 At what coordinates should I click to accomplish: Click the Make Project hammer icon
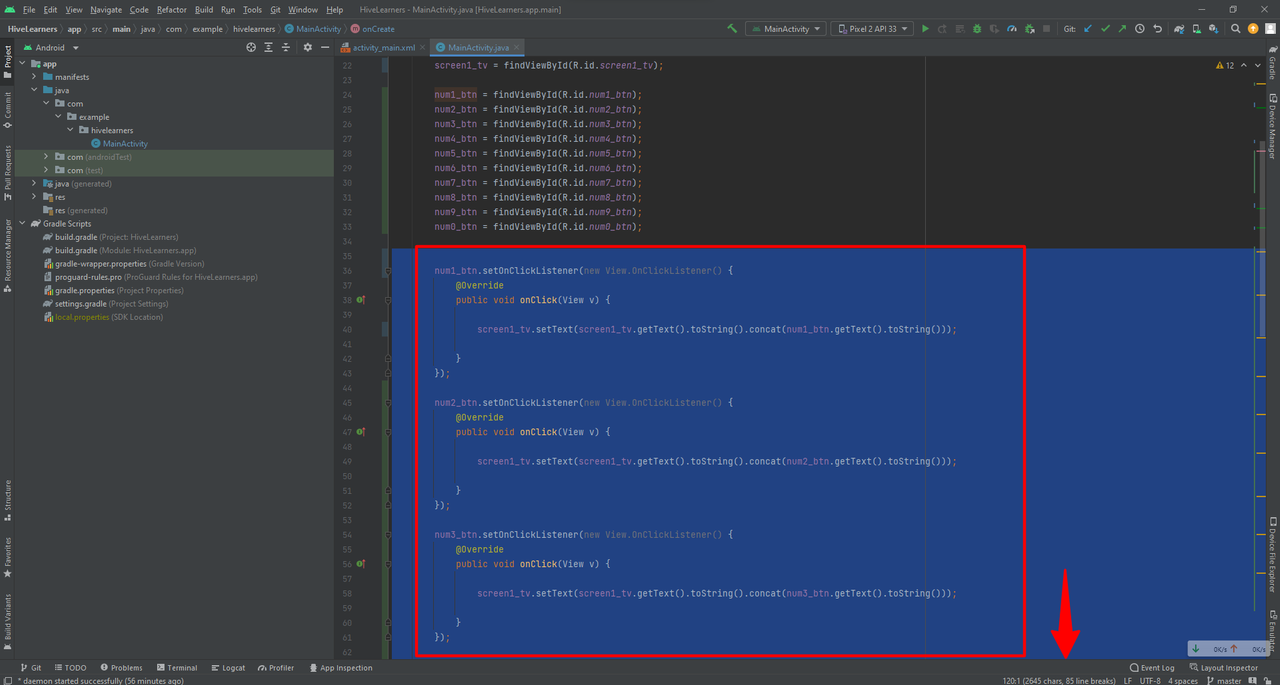733,29
